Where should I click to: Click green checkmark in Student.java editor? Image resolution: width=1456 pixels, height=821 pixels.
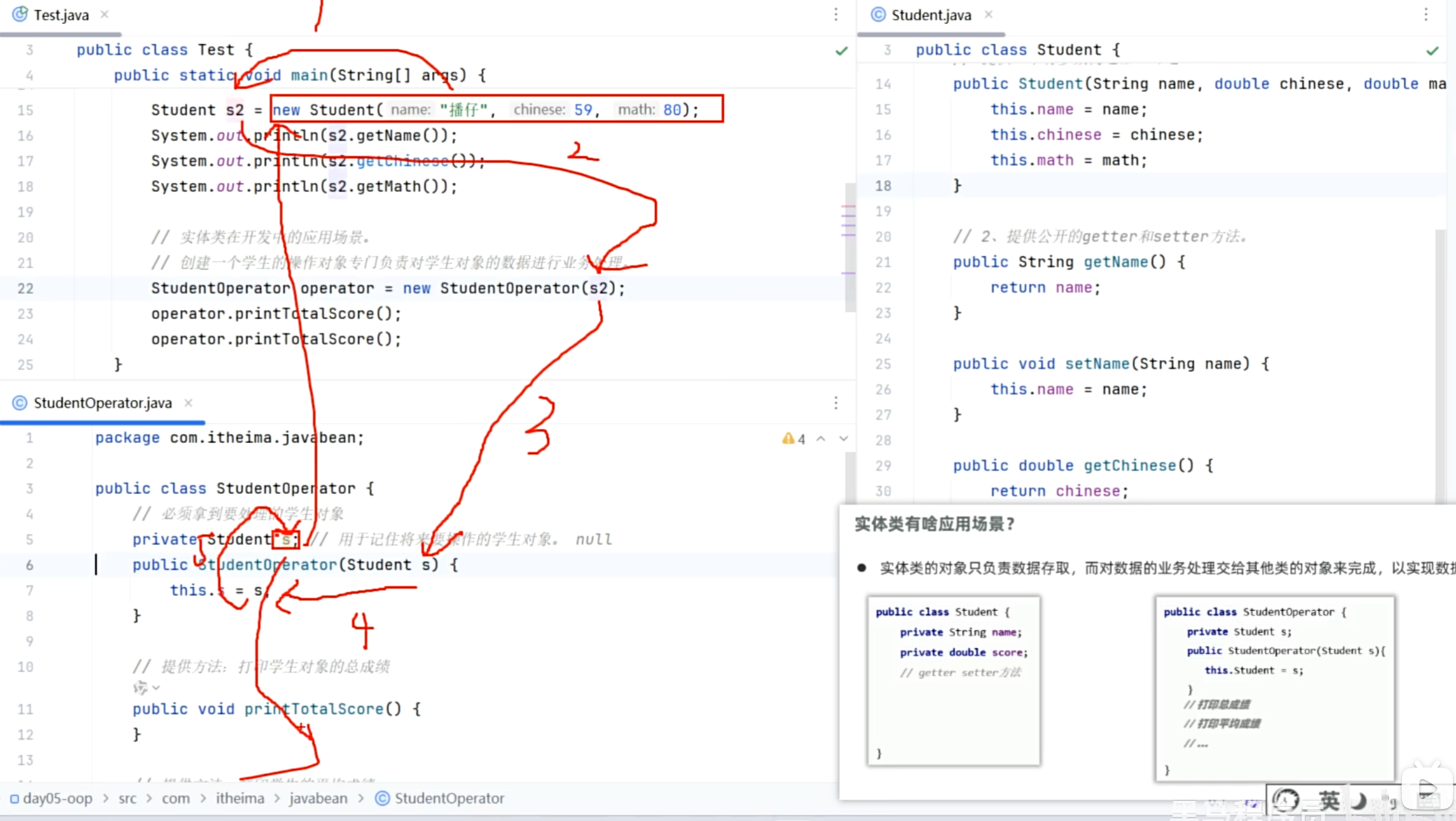pyautogui.click(x=1432, y=51)
